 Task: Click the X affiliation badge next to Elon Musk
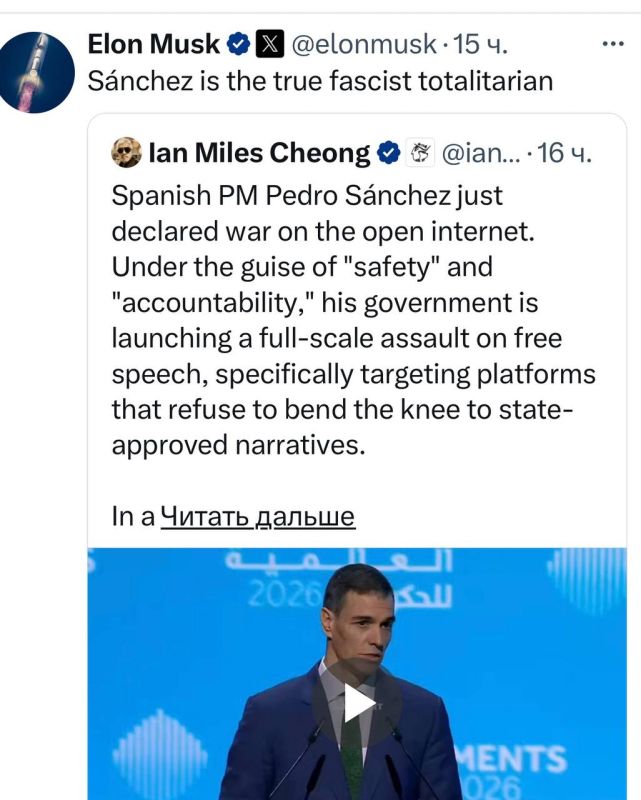(270, 44)
